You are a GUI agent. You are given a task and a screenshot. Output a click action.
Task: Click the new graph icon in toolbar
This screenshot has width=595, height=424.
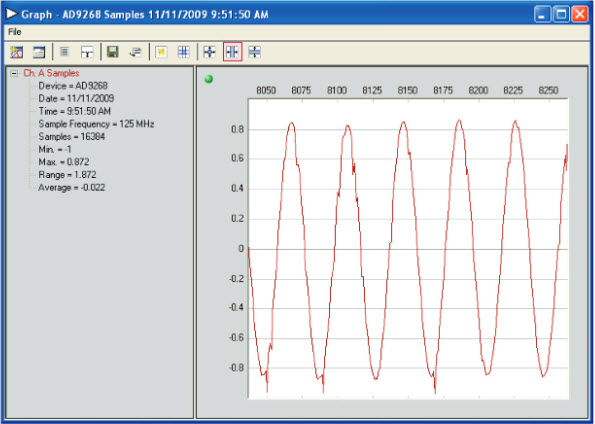tap(16, 52)
